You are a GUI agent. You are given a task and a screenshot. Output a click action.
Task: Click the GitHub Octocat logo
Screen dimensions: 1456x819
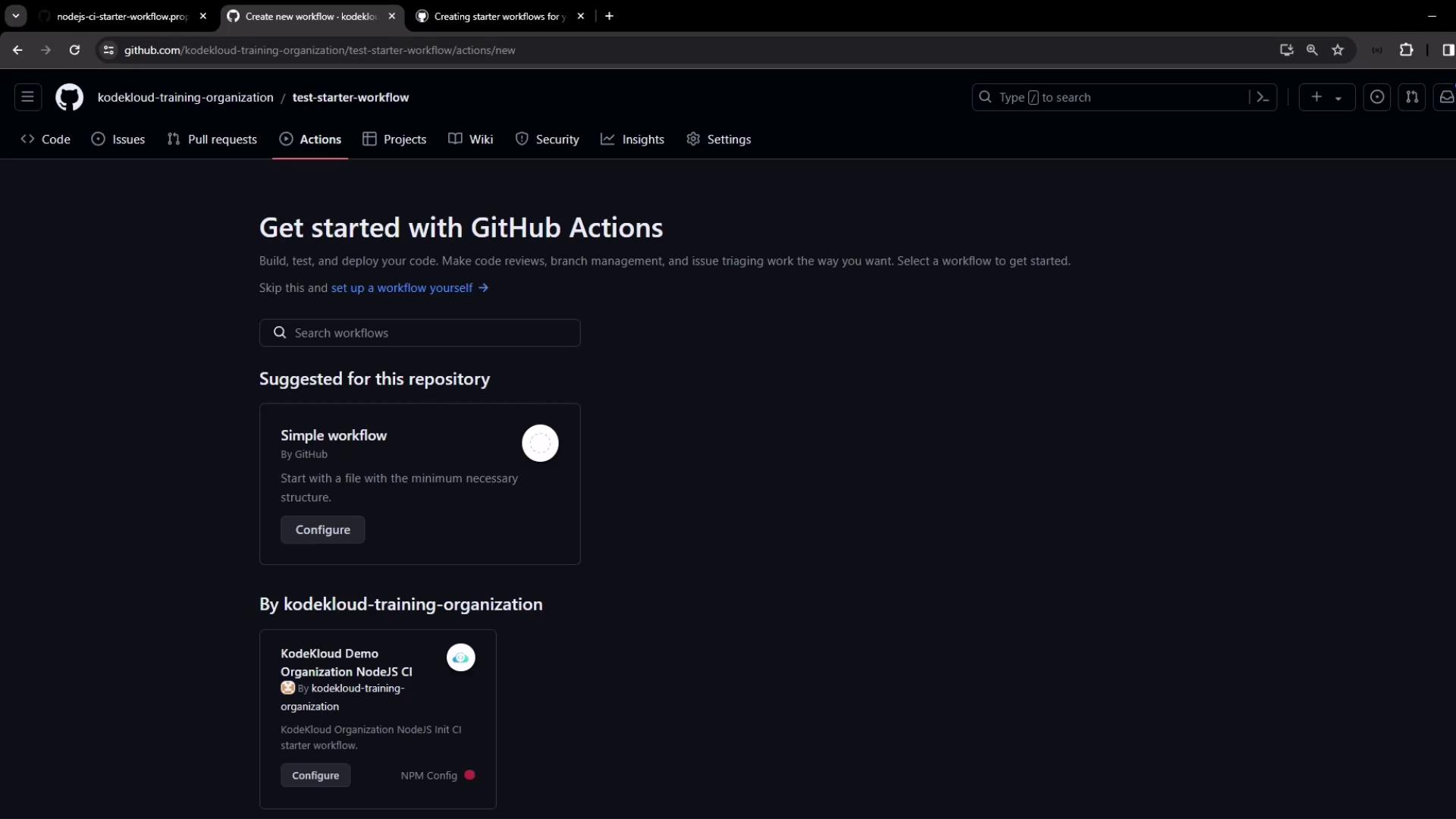(69, 97)
